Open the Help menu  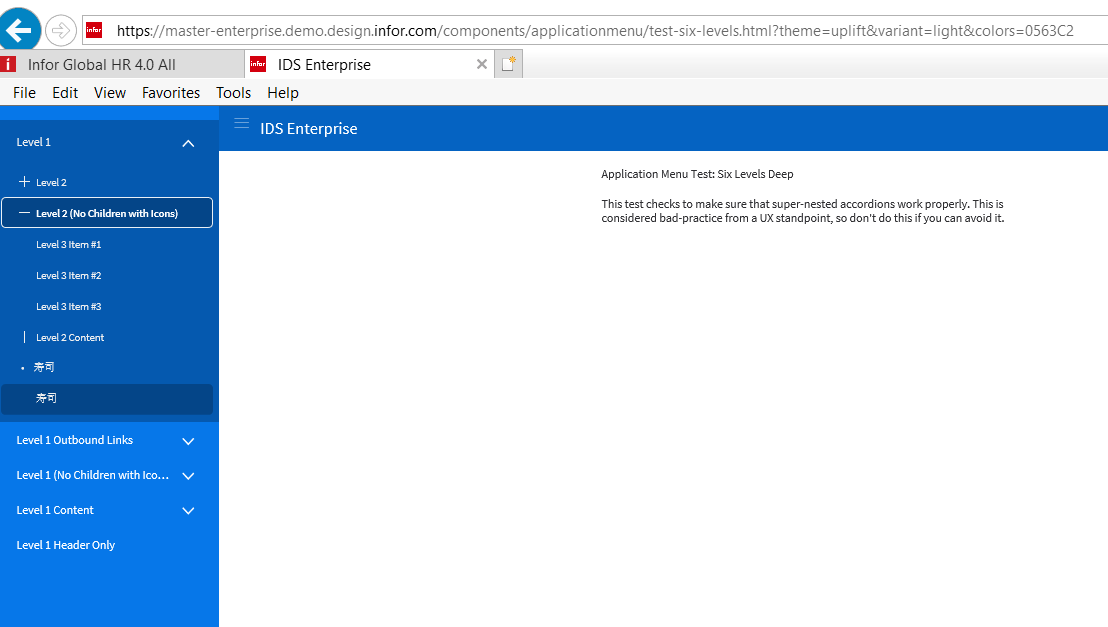pyautogui.click(x=283, y=93)
